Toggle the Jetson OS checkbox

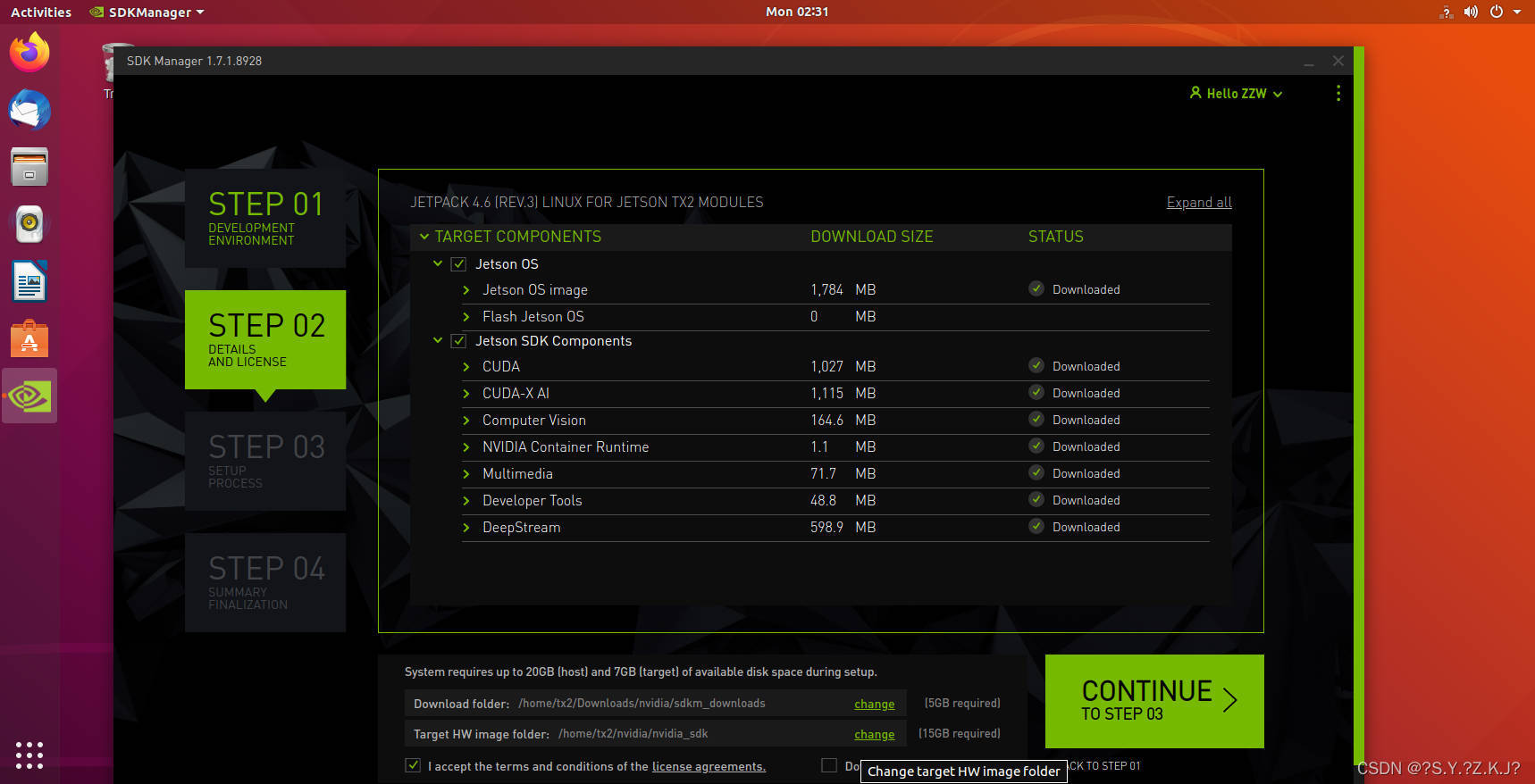point(459,264)
